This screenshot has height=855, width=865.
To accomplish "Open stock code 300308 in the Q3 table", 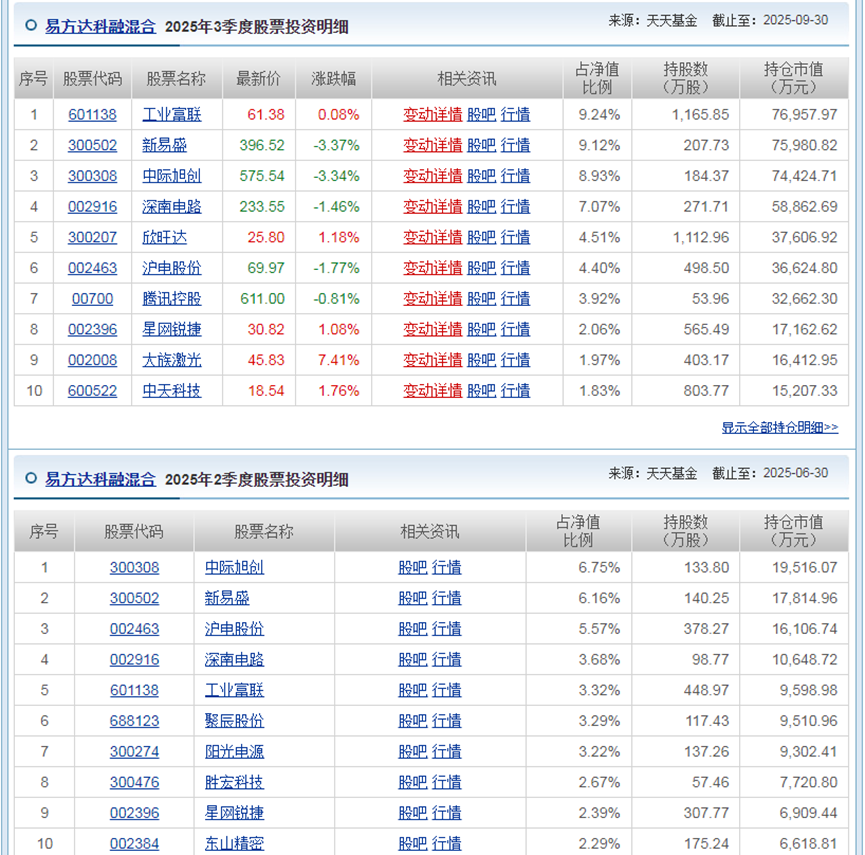I will point(92,176).
